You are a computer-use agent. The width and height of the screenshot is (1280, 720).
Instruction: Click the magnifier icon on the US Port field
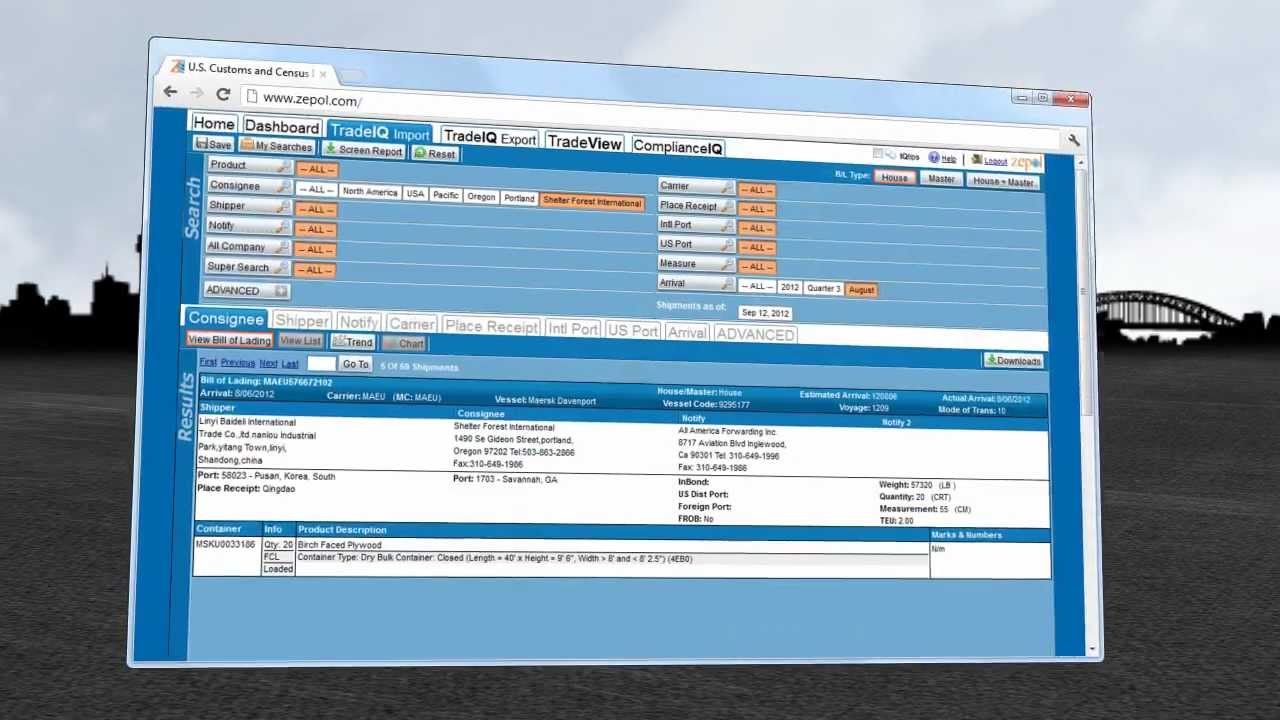727,245
